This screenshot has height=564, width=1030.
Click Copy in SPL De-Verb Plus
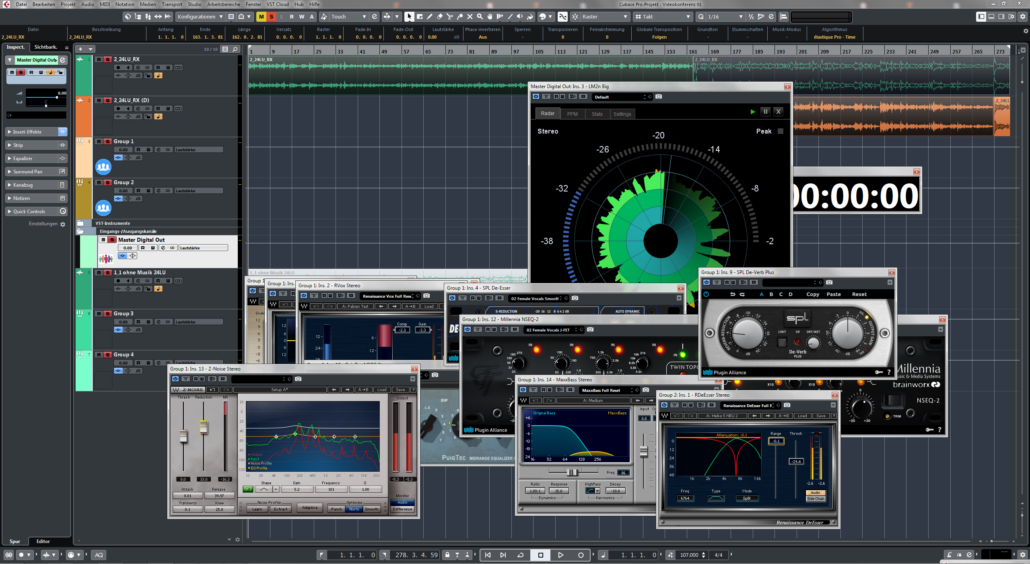click(813, 294)
